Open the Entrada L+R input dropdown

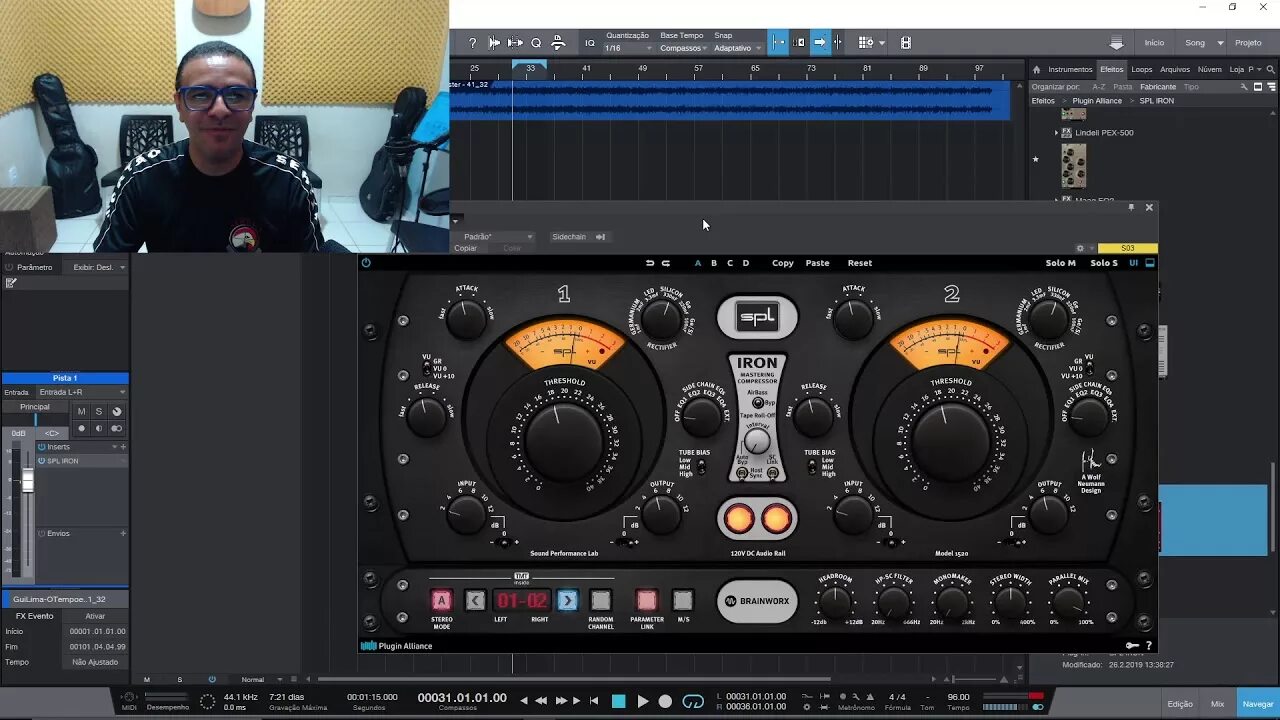tap(83, 392)
